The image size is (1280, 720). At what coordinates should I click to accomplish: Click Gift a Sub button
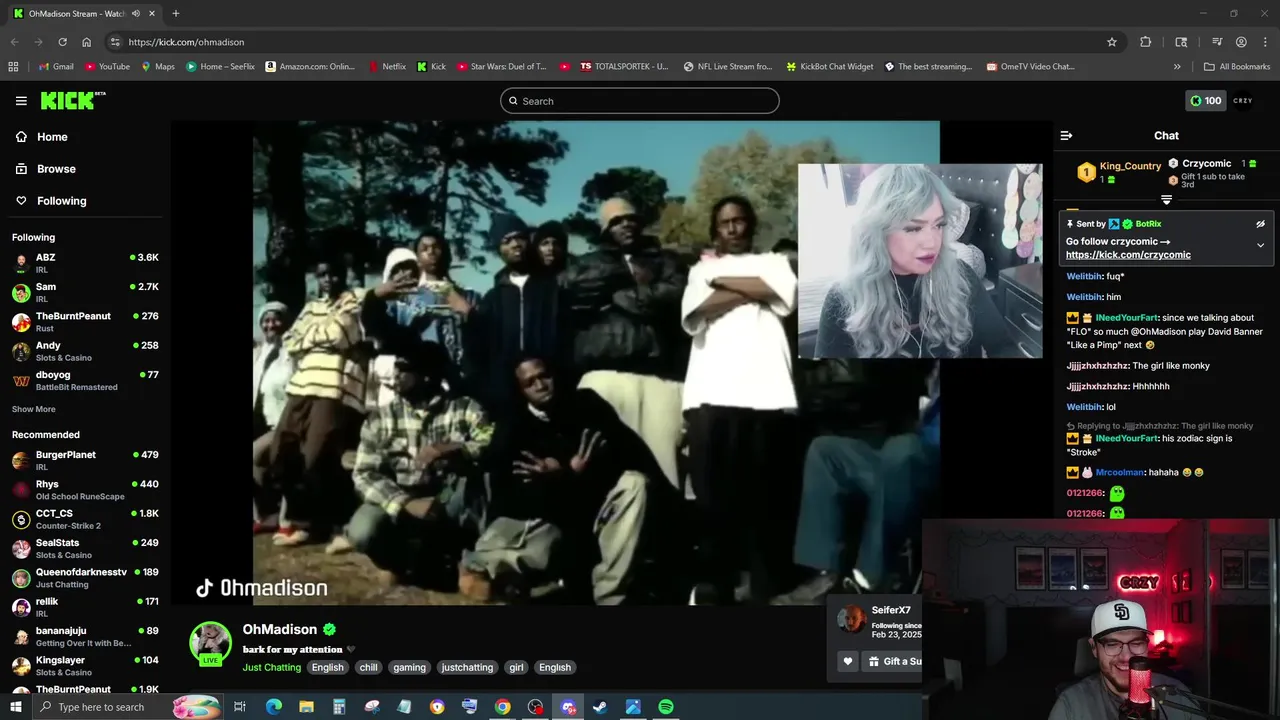(x=892, y=661)
